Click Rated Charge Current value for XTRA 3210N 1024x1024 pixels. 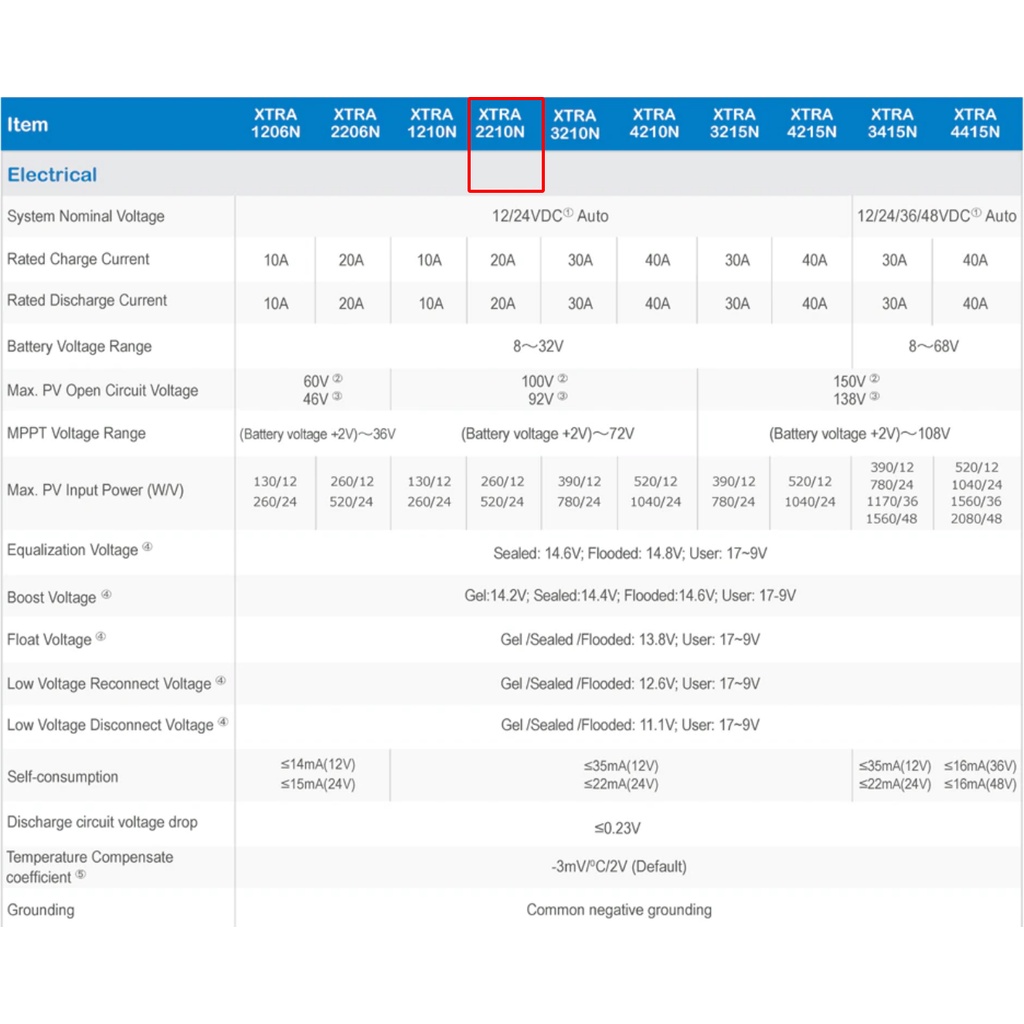click(x=580, y=261)
